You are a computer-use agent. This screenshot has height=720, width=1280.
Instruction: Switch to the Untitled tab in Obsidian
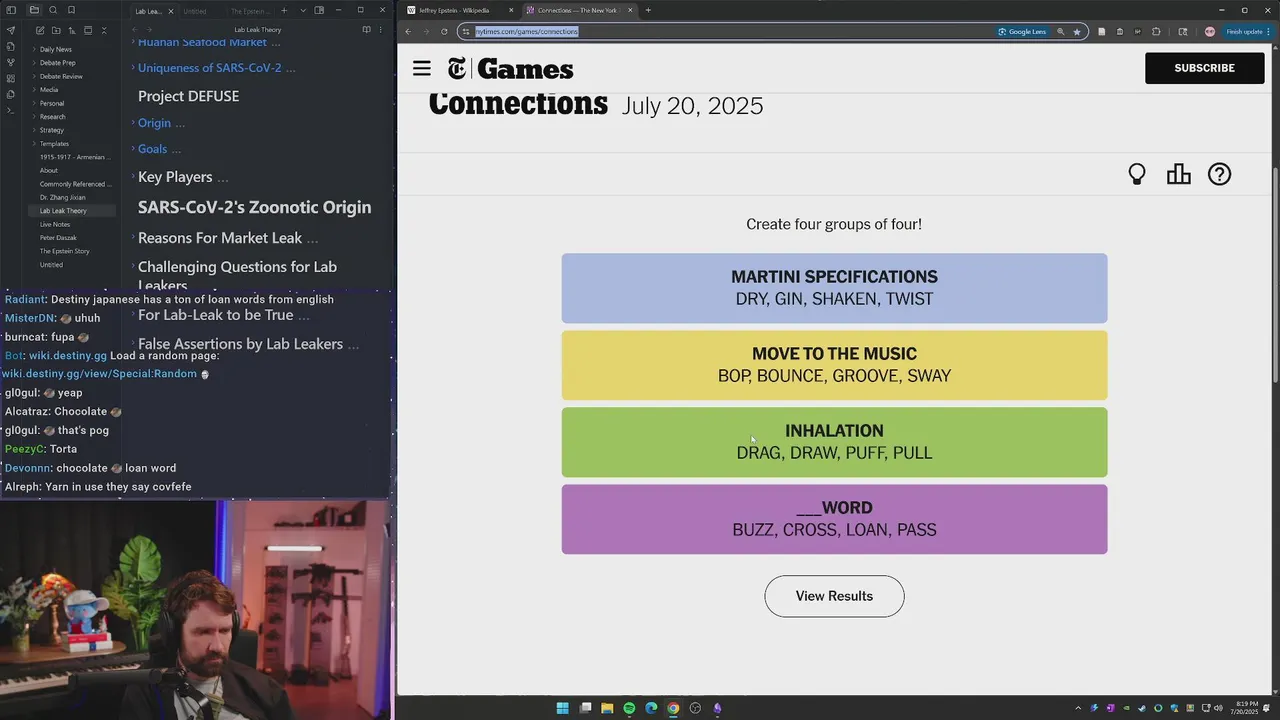coord(195,11)
